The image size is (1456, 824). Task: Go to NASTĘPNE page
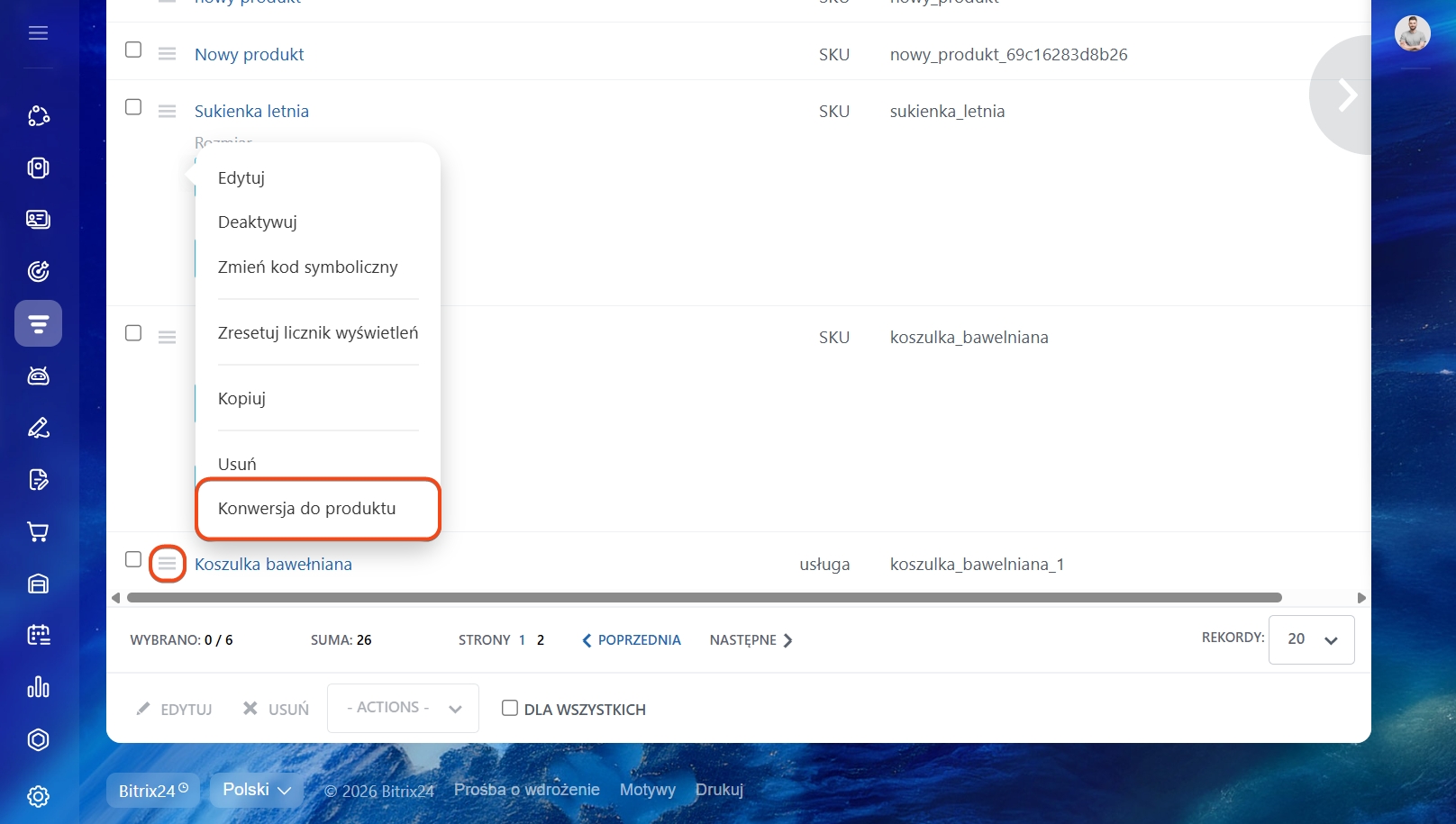pos(751,640)
